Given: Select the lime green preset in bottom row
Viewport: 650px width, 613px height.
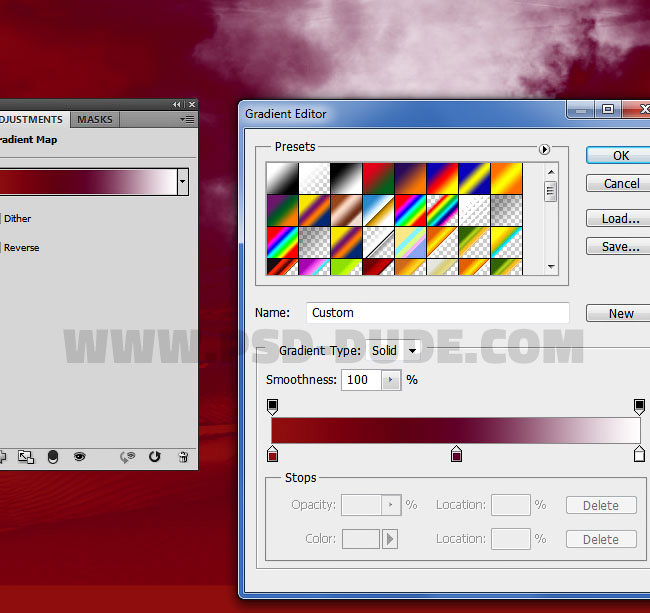Looking at the screenshot, I should [x=346, y=267].
